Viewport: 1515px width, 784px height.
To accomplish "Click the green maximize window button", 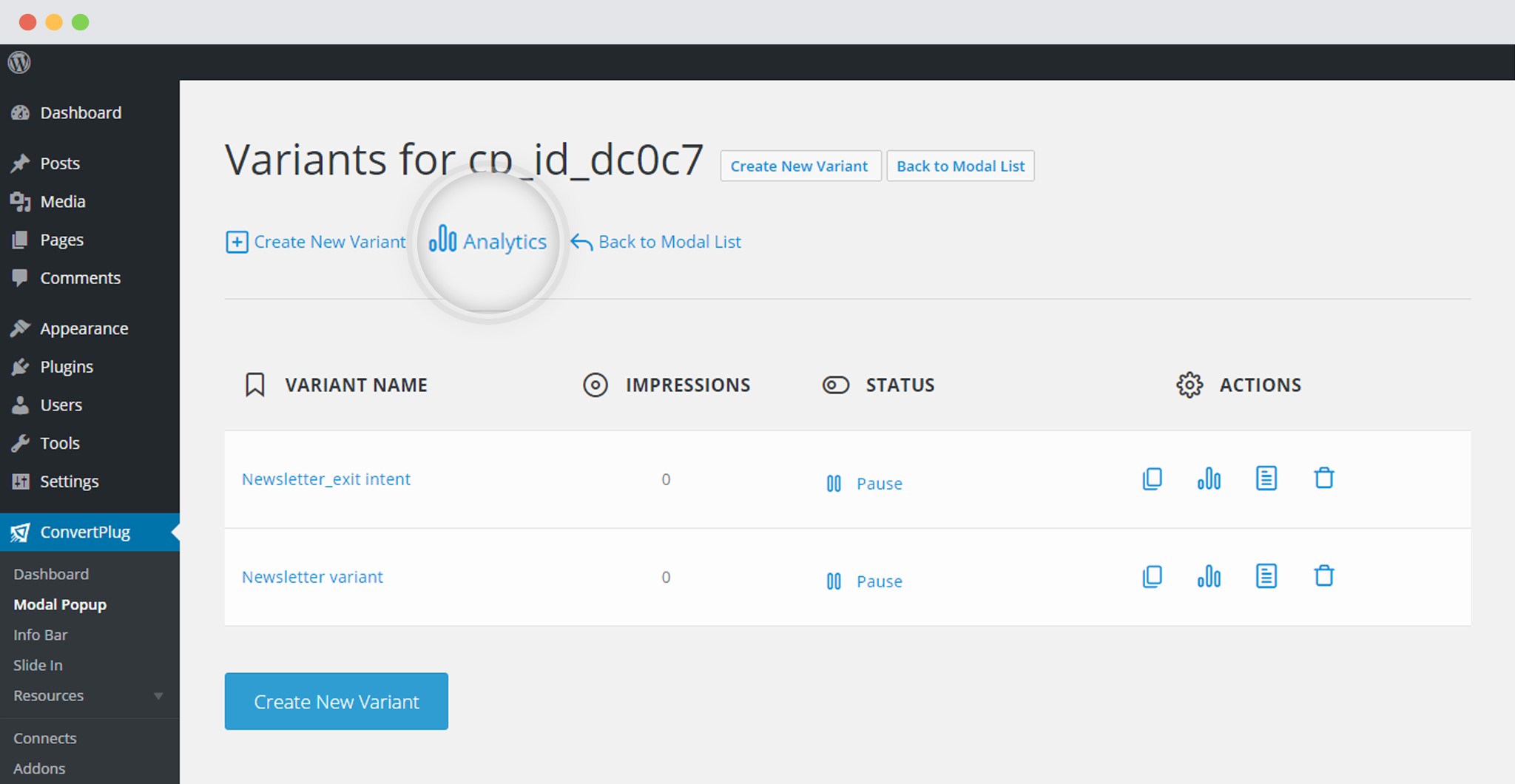I will [81, 22].
